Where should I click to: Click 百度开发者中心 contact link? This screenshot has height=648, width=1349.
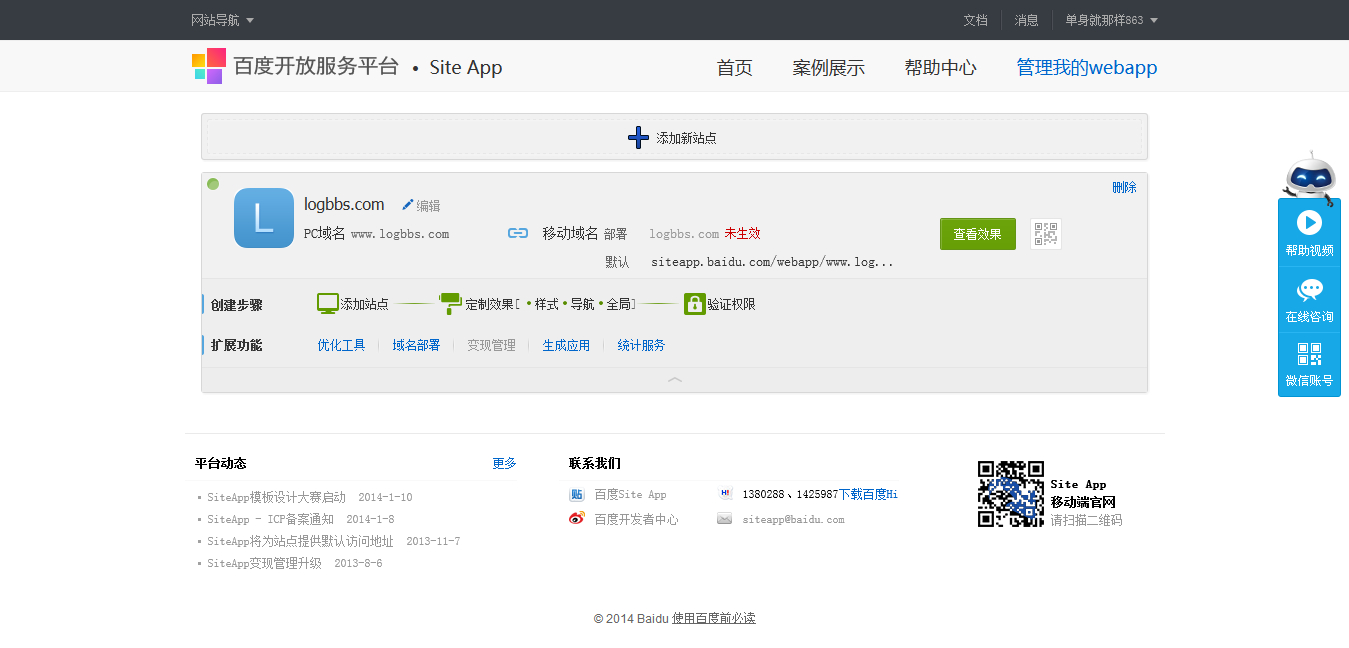636,519
